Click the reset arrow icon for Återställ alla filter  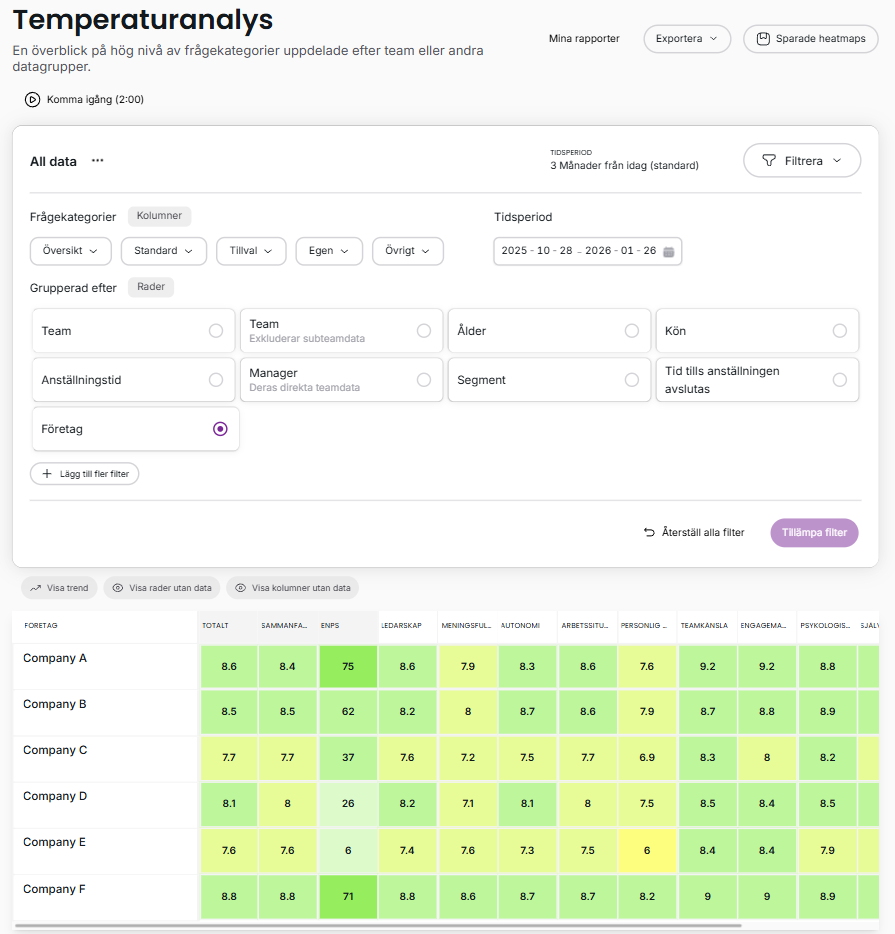click(x=649, y=533)
